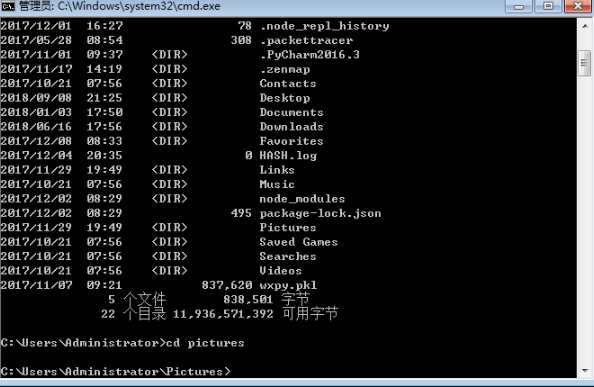This screenshot has height=387, width=594.
Task: Click the Favorites directory name
Action: 292,141
